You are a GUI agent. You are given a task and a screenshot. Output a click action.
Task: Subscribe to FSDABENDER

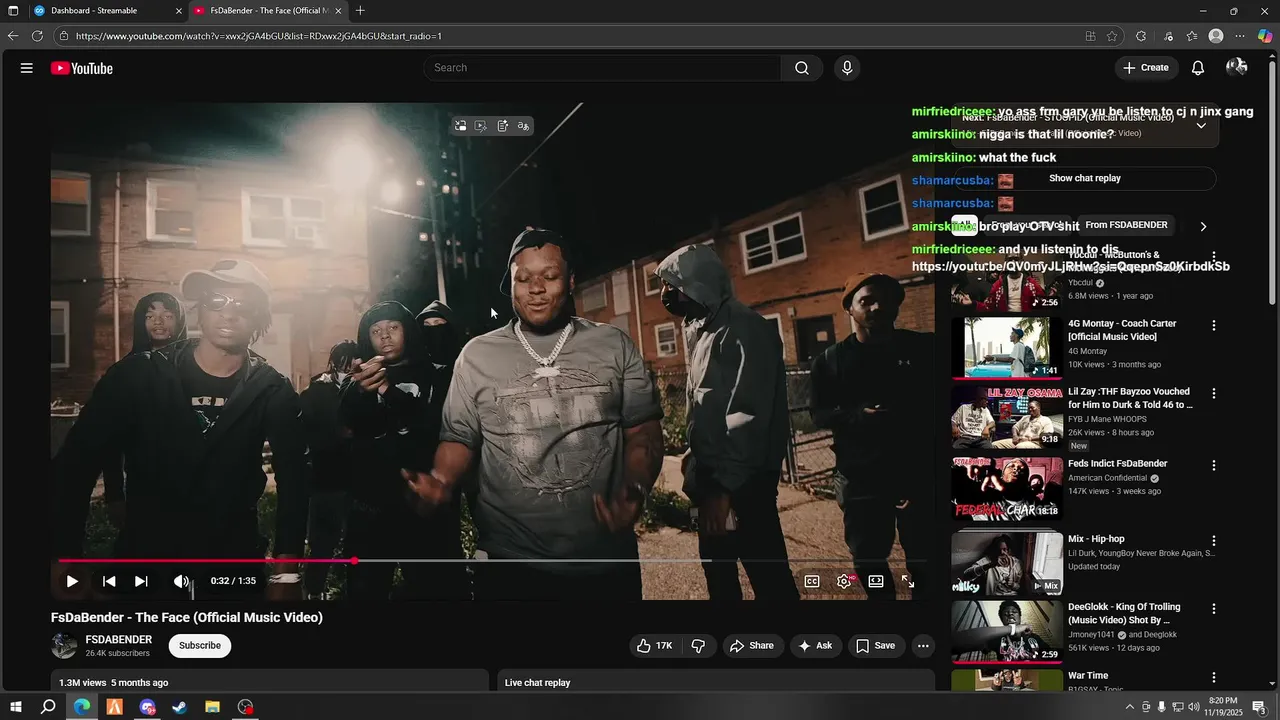[x=200, y=645]
